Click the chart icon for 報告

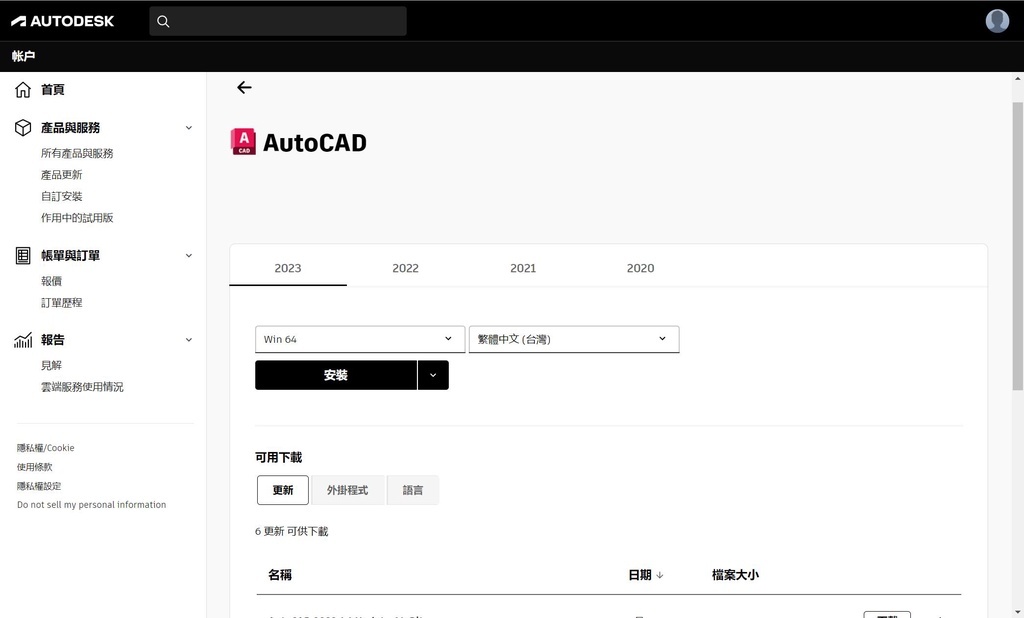coord(23,340)
